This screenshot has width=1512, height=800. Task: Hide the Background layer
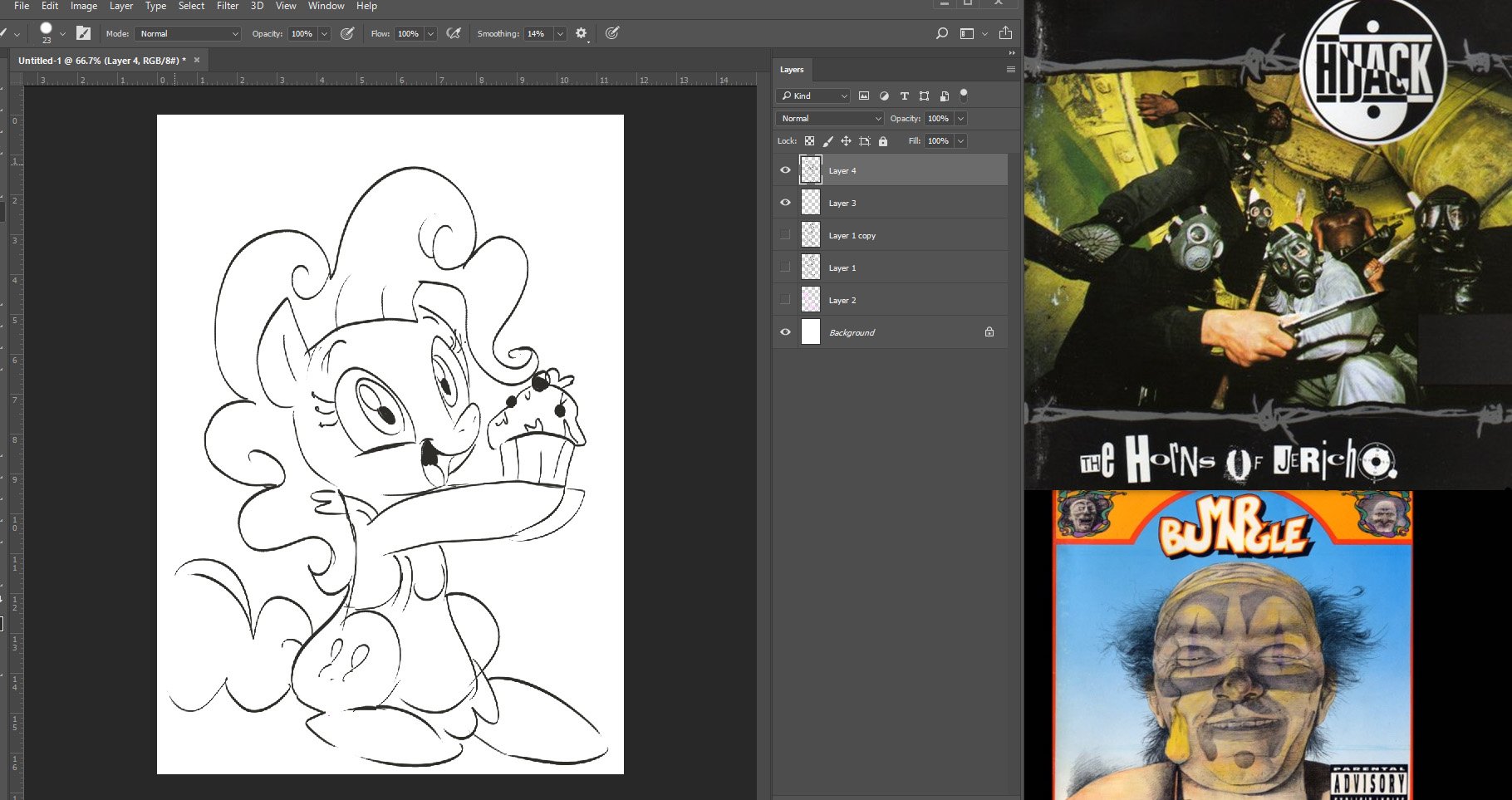(x=785, y=332)
